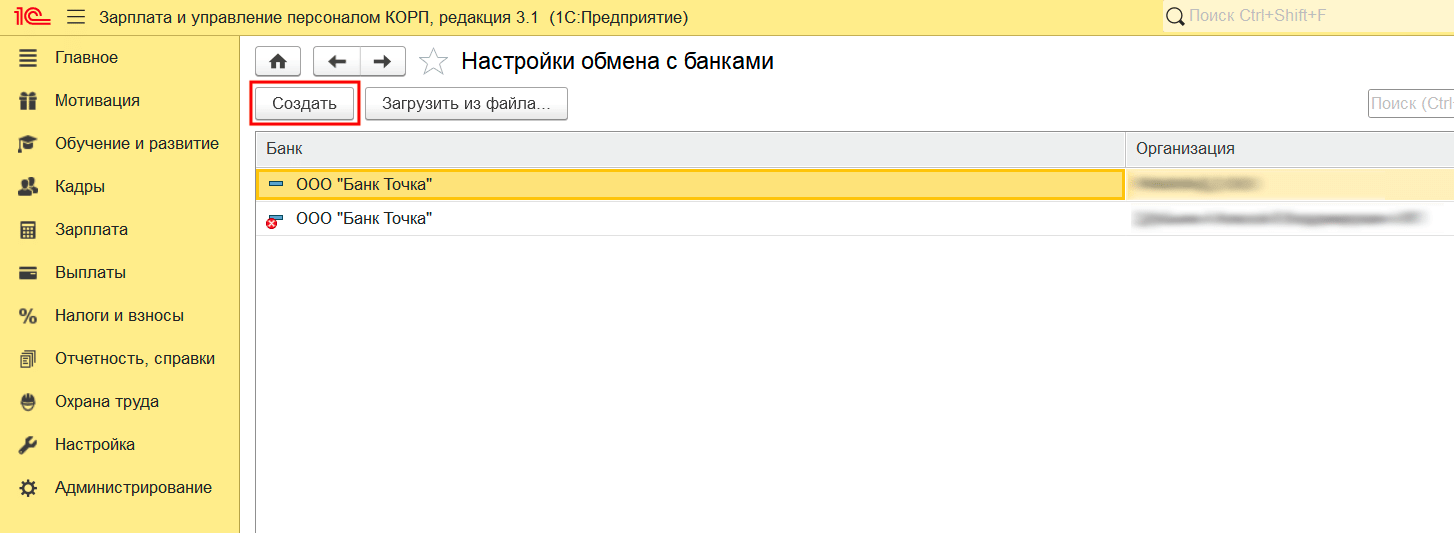Click the first bank row's status icon
Image resolution: width=1454 pixels, height=533 pixels.
tap(276, 185)
